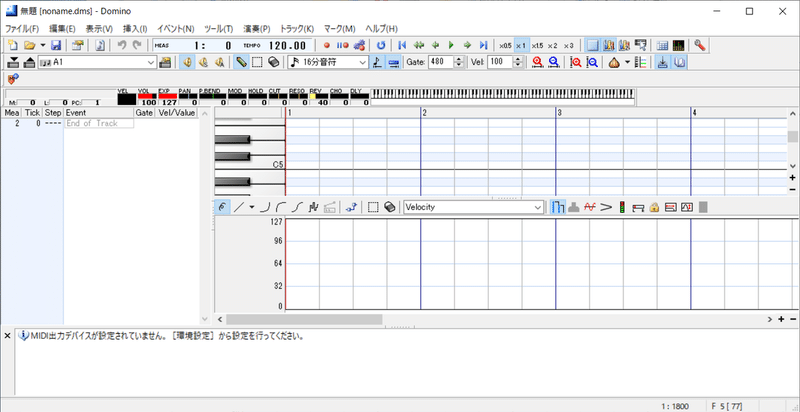Select the eraser tool in the graph toolbar
Screen dimensions: 800x412
click(x=389, y=207)
